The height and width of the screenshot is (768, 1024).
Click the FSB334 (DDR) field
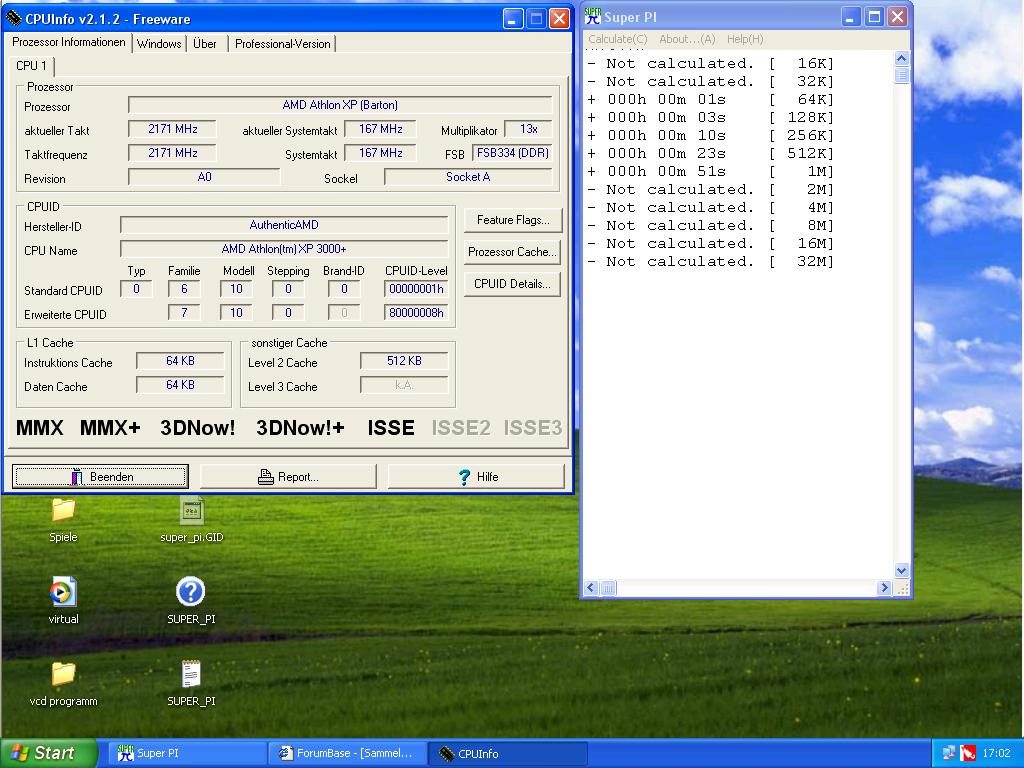[513, 153]
